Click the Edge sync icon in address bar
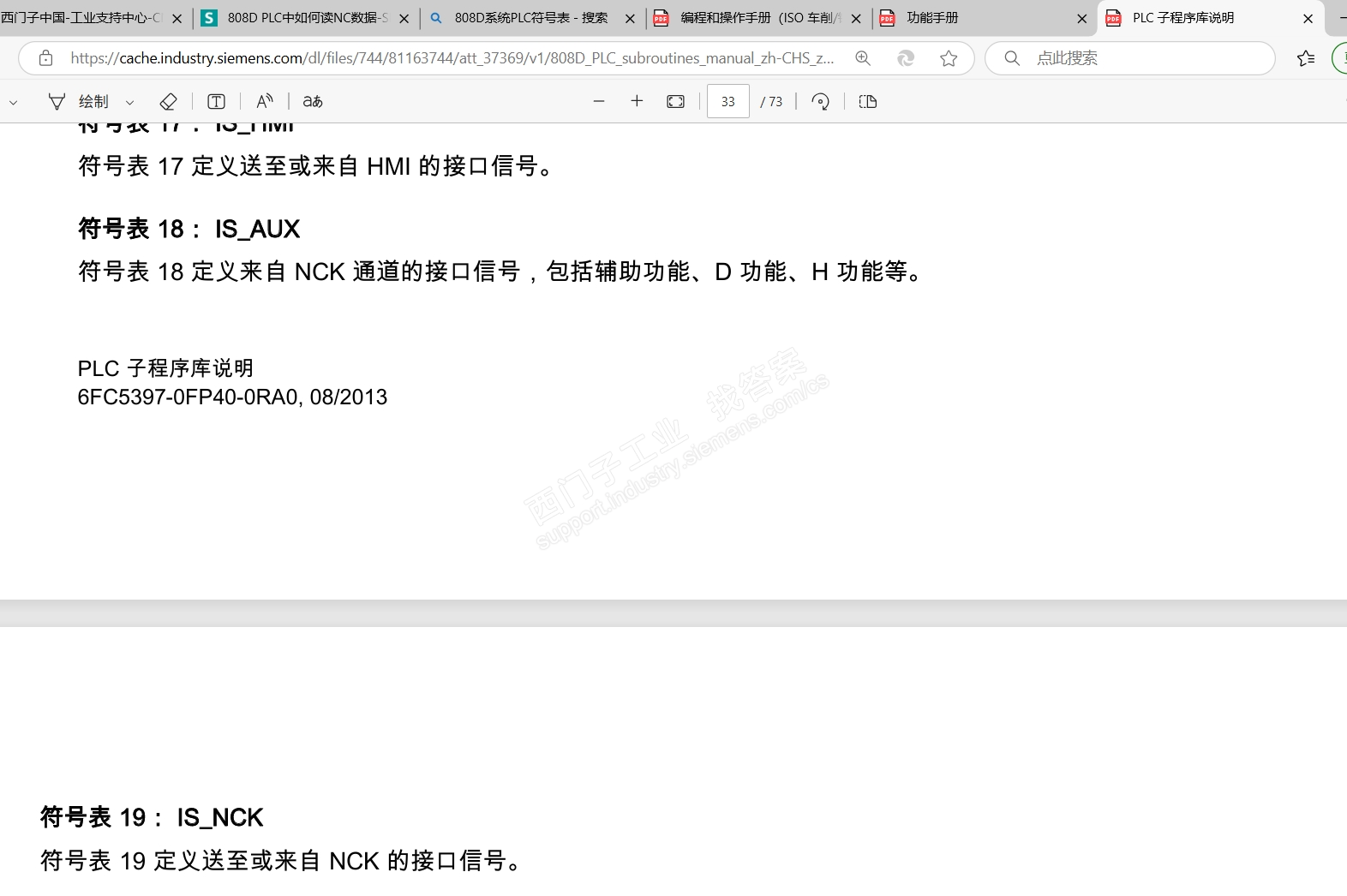Viewport: 1347px width, 896px height. coord(906,58)
